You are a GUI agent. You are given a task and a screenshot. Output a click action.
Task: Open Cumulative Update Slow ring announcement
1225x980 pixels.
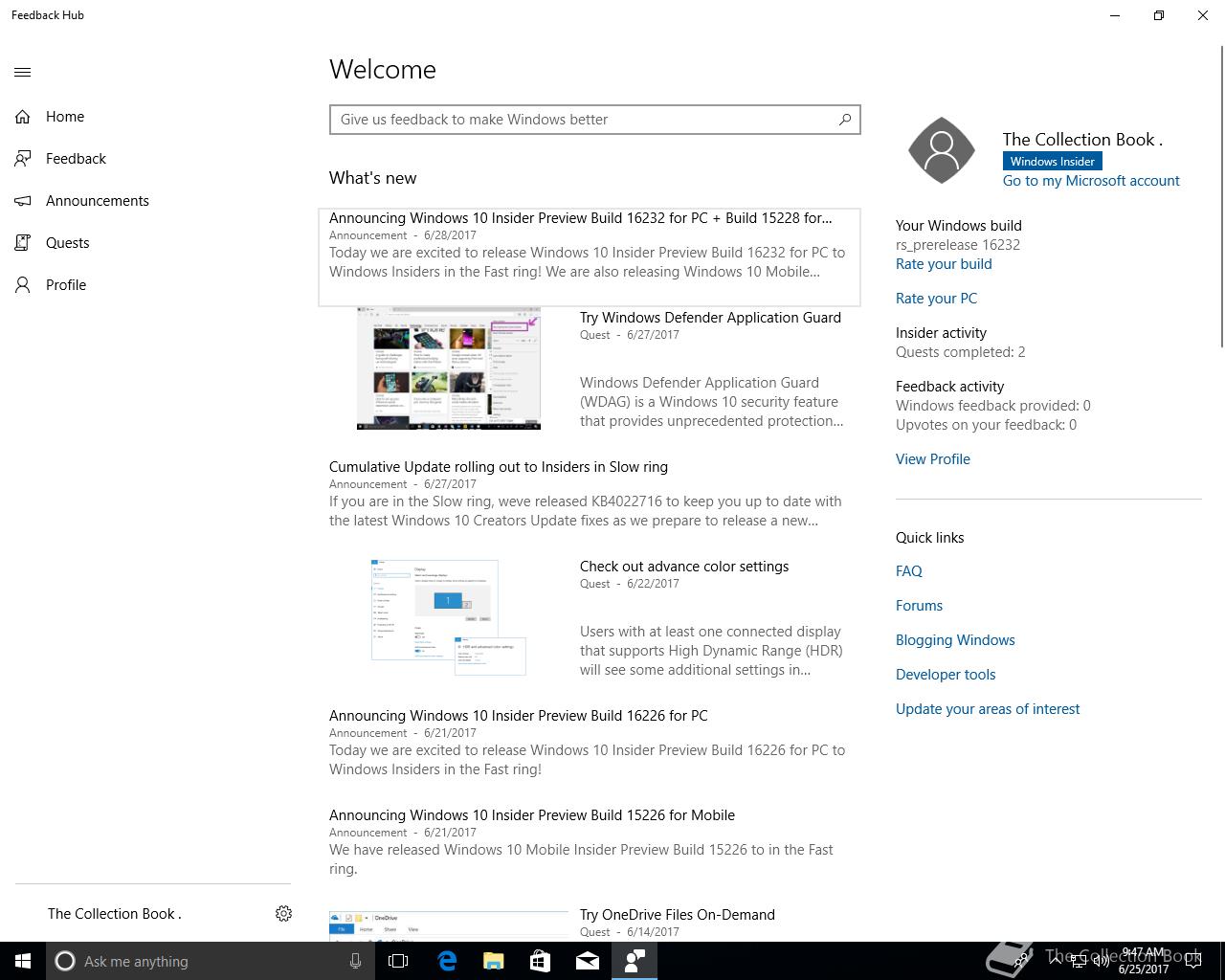499,467
